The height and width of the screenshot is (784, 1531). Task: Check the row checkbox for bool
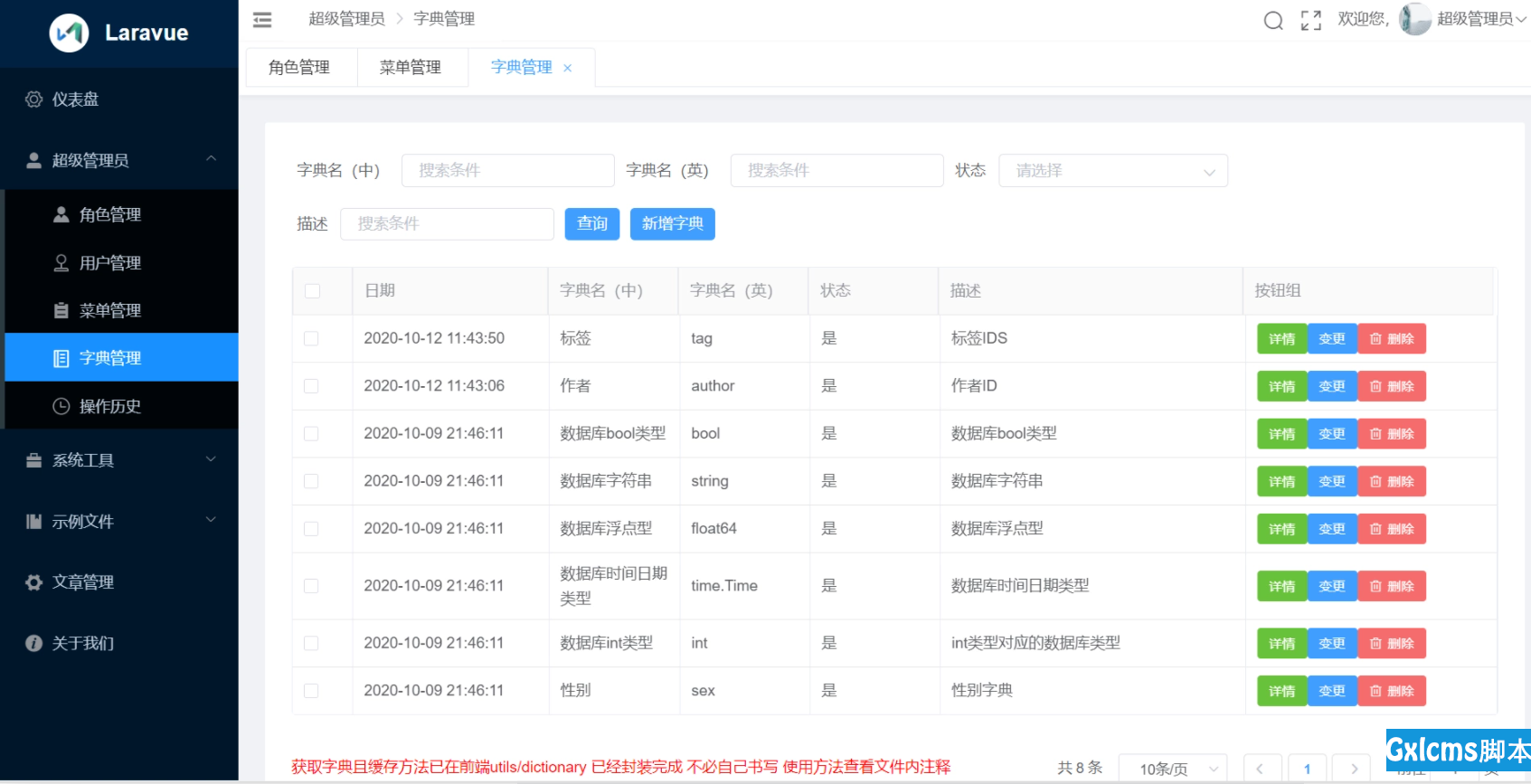(311, 434)
